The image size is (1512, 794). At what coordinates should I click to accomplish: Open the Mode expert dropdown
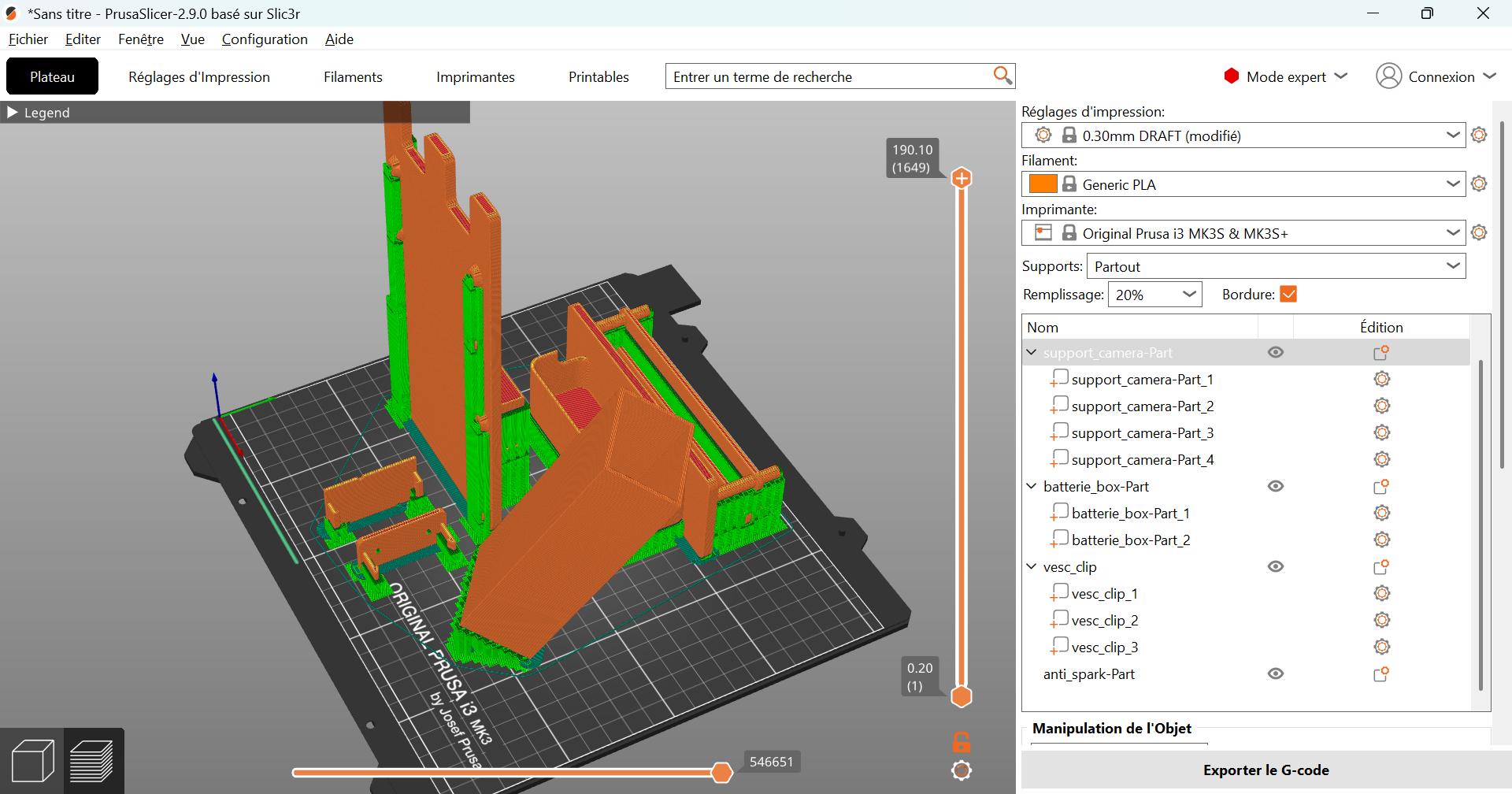click(1286, 76)
